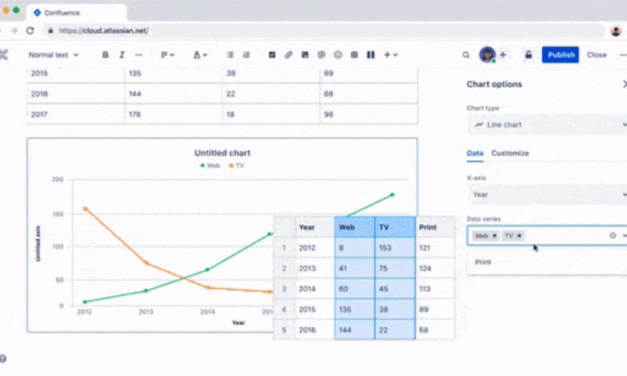Click the browser address bar
This screenshot has height=376, width=627.
point(324,30)
